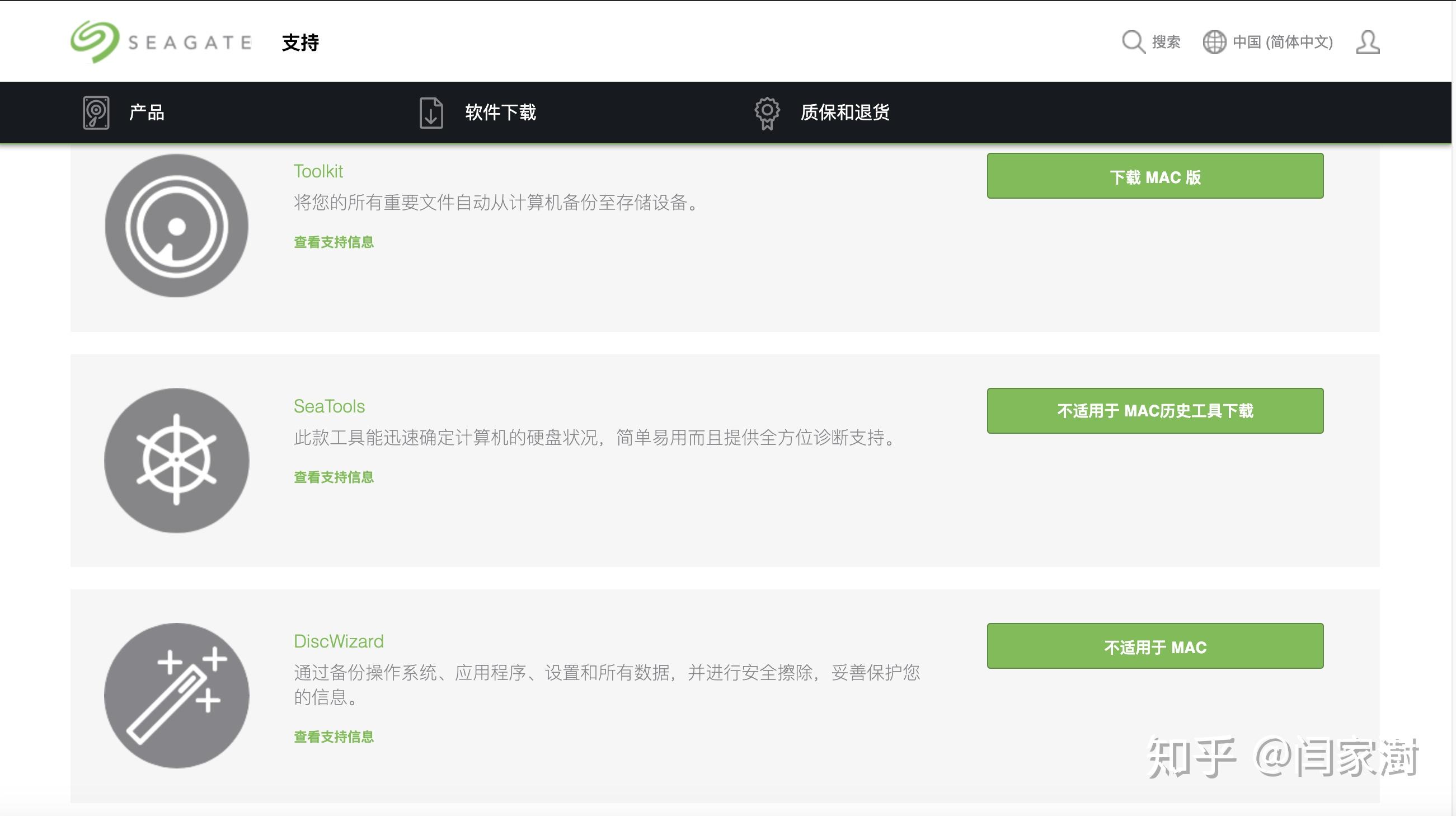Click the search magnifier icon
Viewport: 1456px width, 816px height.
point(1133,42)
